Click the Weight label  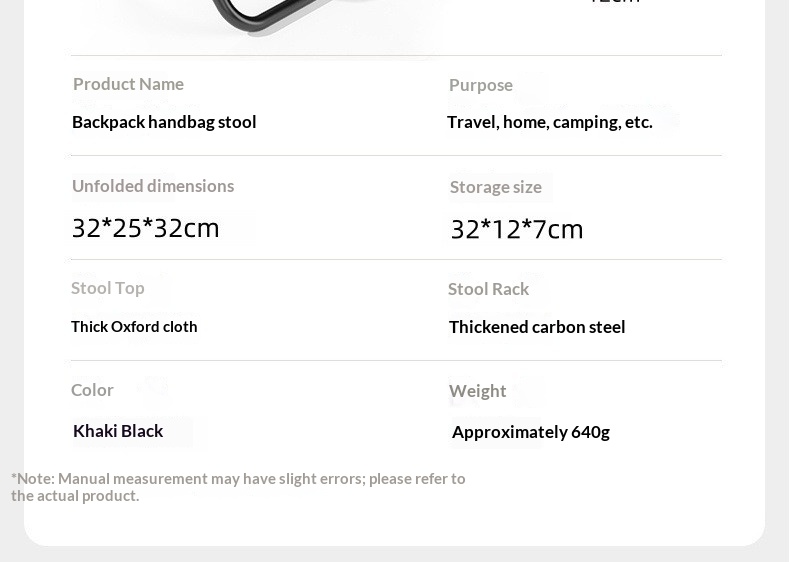click(477, 391)
